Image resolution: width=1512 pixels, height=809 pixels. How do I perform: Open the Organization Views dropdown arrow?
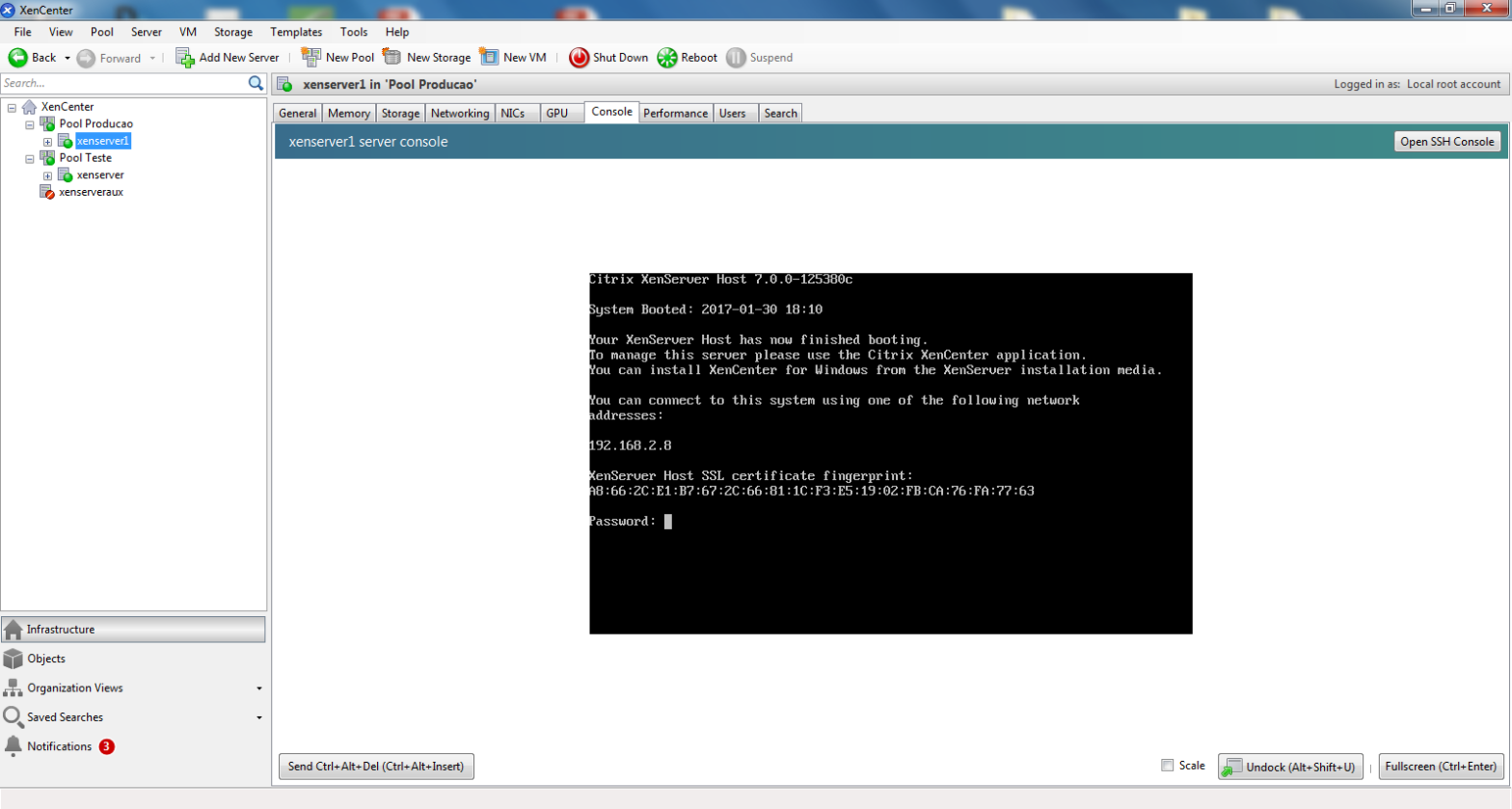point(258,688)
